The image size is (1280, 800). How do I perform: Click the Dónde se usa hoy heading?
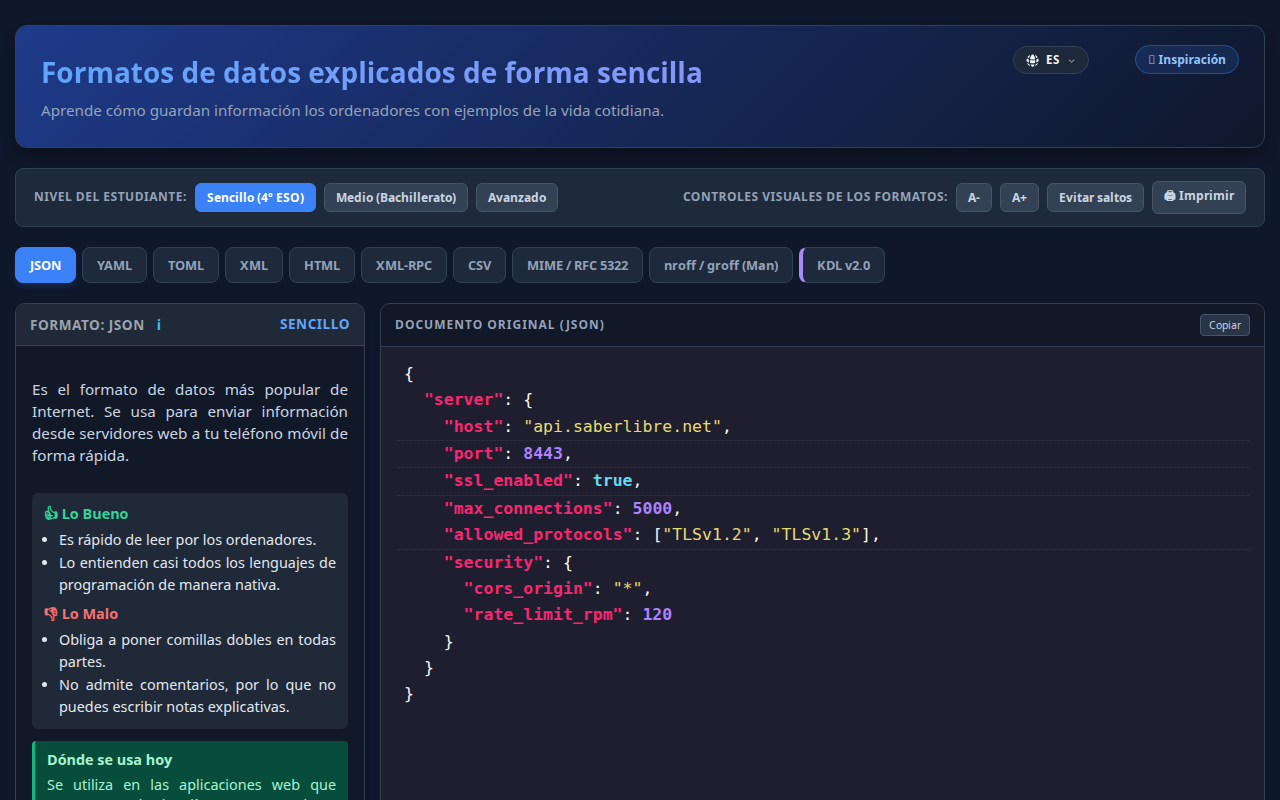[110, 760]
